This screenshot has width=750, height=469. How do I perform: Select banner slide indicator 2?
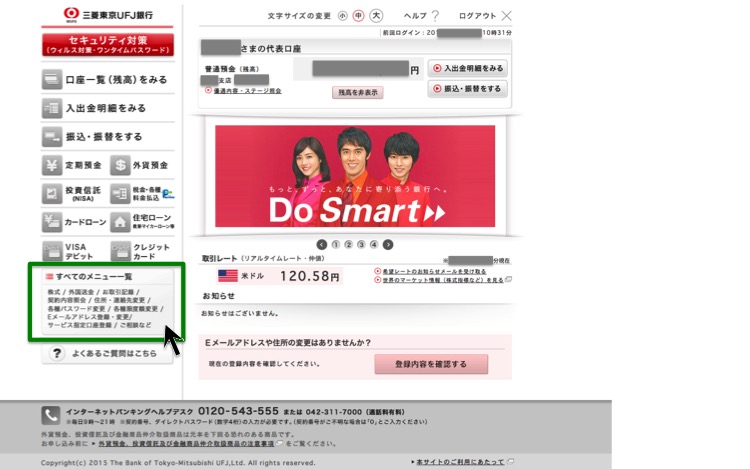tap(349, 245)
